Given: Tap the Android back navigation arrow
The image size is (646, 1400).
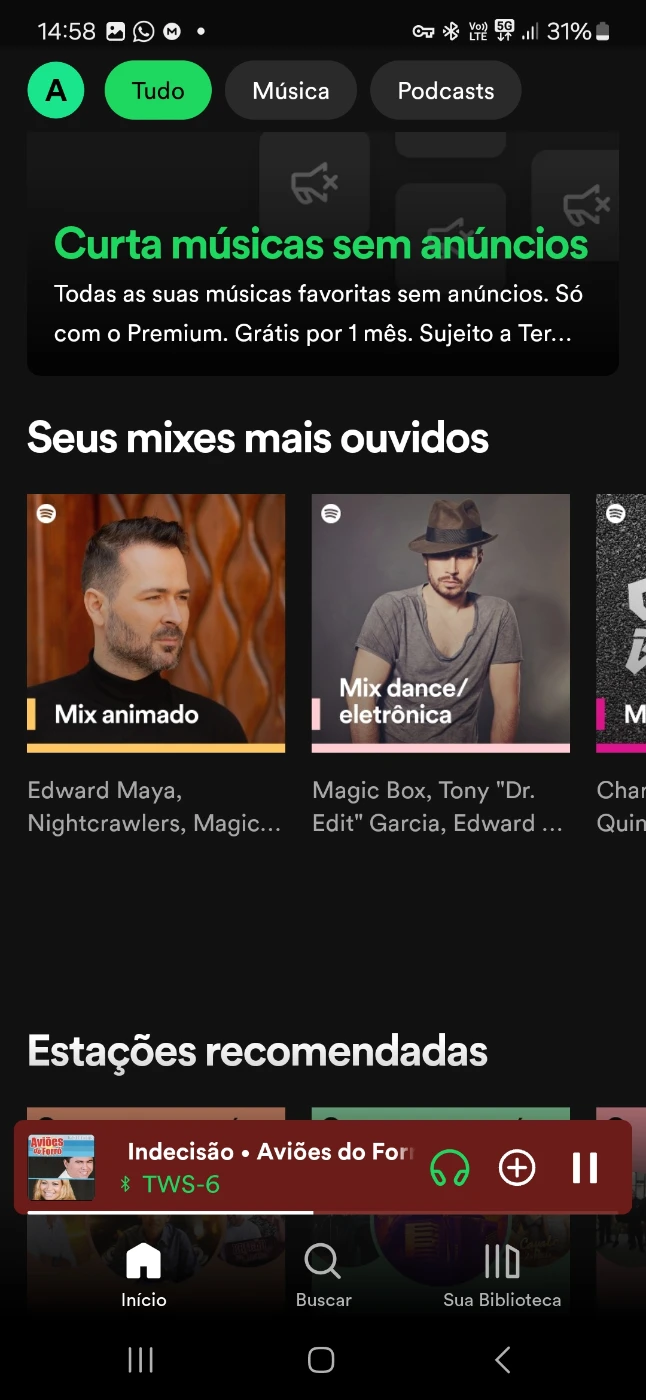Looking at the screenshot, I should (x=503, y=1359).
